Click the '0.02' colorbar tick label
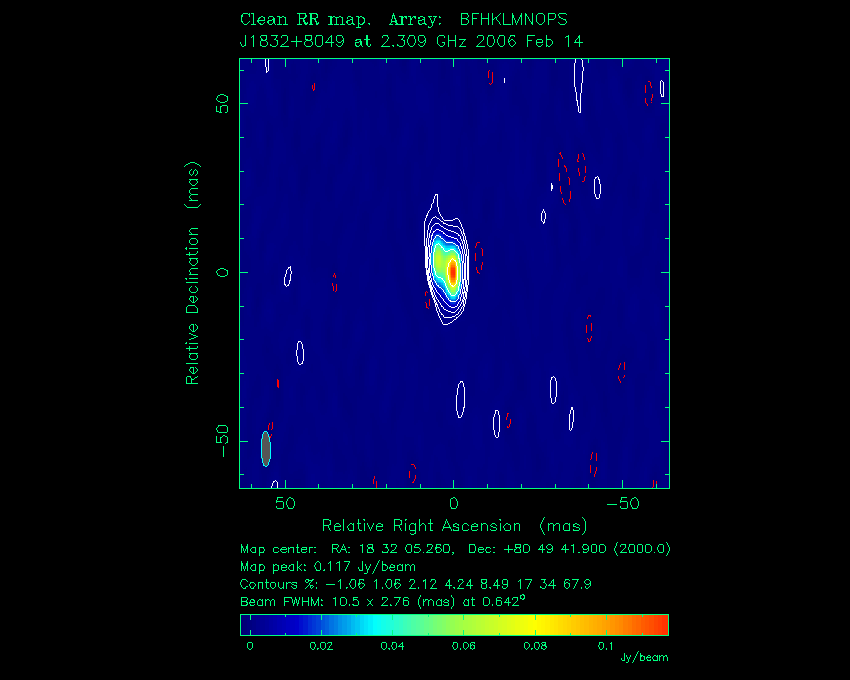This screenshot has width=850, height=680. click(x=321, y=646)
